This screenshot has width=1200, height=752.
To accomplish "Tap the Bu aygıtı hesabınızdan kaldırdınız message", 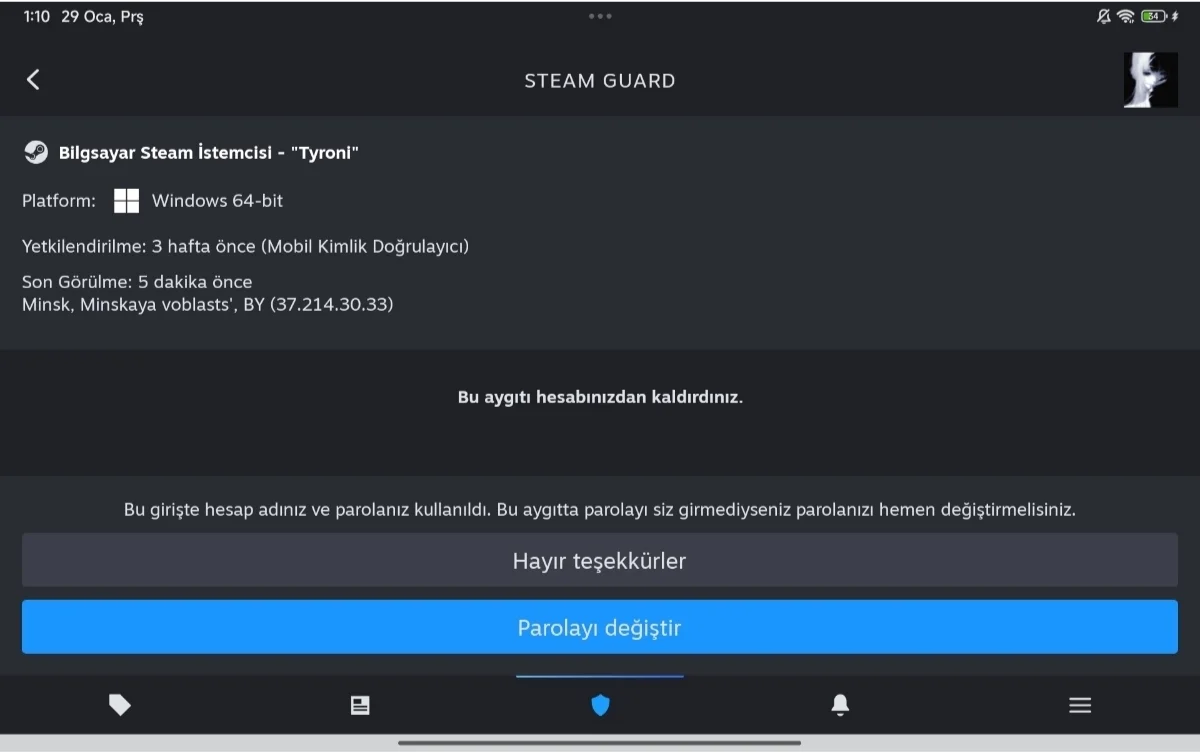I will (x=600, y=397).
